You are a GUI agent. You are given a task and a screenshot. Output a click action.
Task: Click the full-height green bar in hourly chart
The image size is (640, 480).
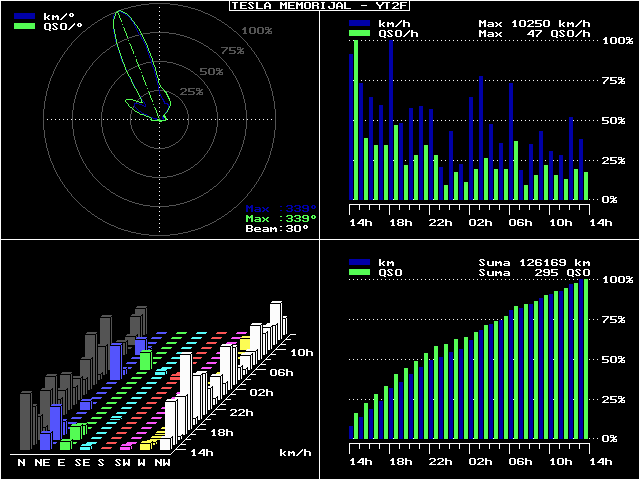[356, 120]
